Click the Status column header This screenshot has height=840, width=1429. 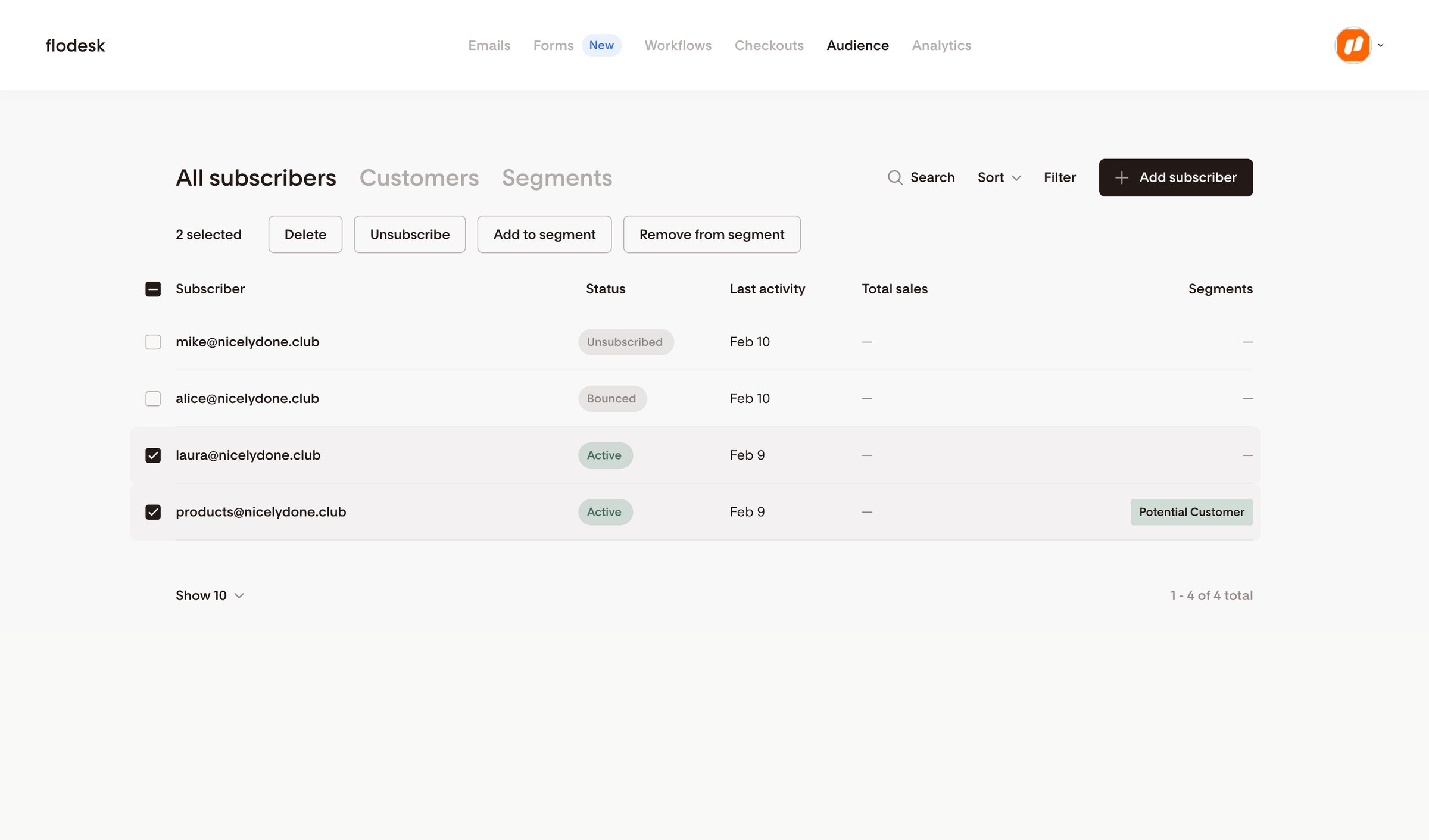coord(606,289)
